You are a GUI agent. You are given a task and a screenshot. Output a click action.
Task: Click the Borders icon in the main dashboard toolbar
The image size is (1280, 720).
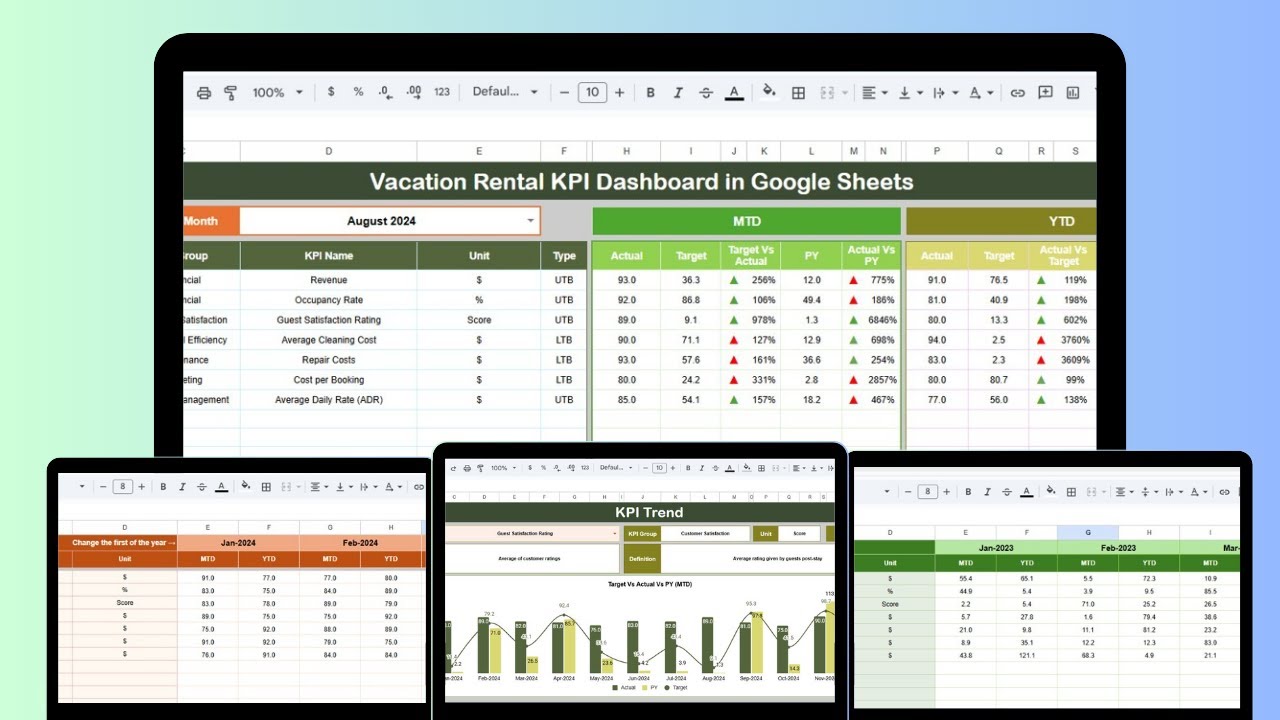798,92
